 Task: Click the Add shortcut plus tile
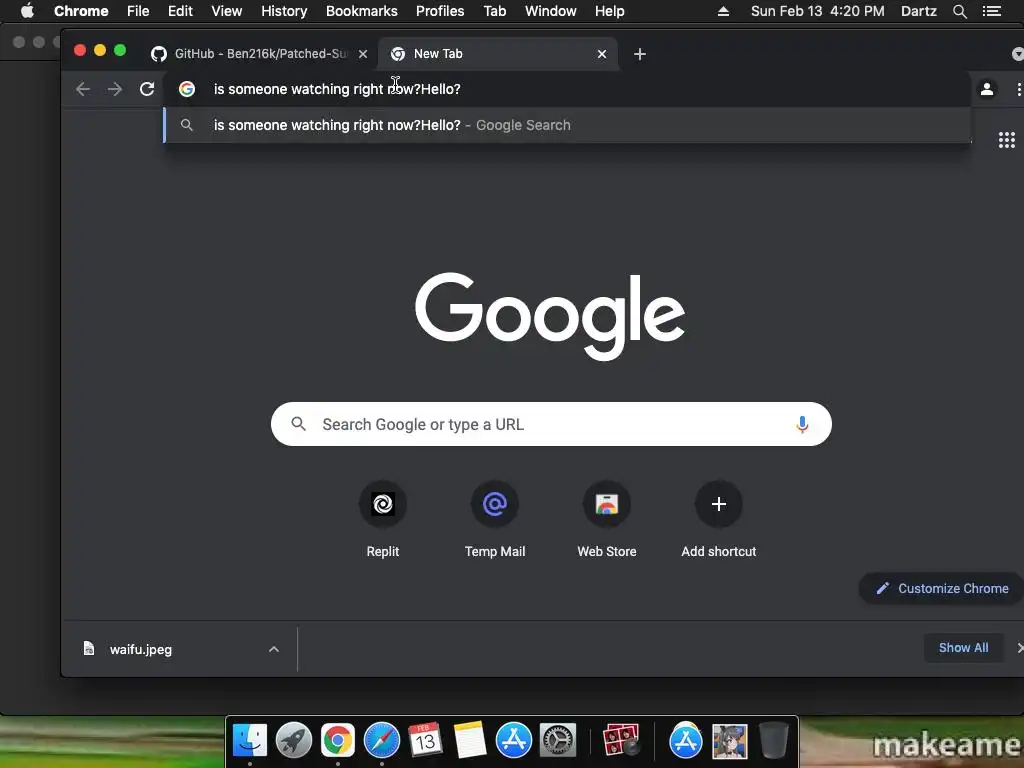coord(718,504)
